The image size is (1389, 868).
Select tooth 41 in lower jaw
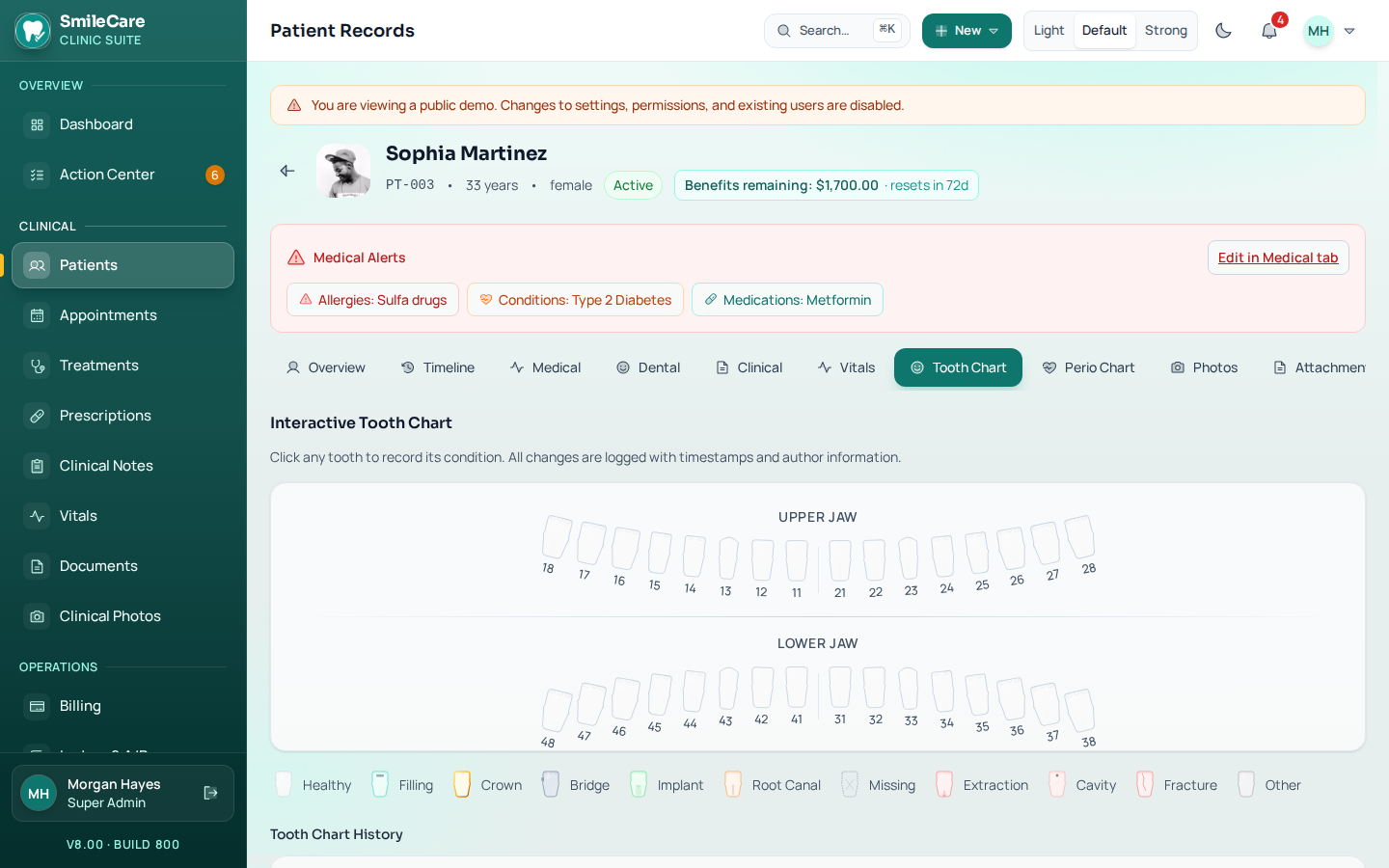click(x=797, y=687)
